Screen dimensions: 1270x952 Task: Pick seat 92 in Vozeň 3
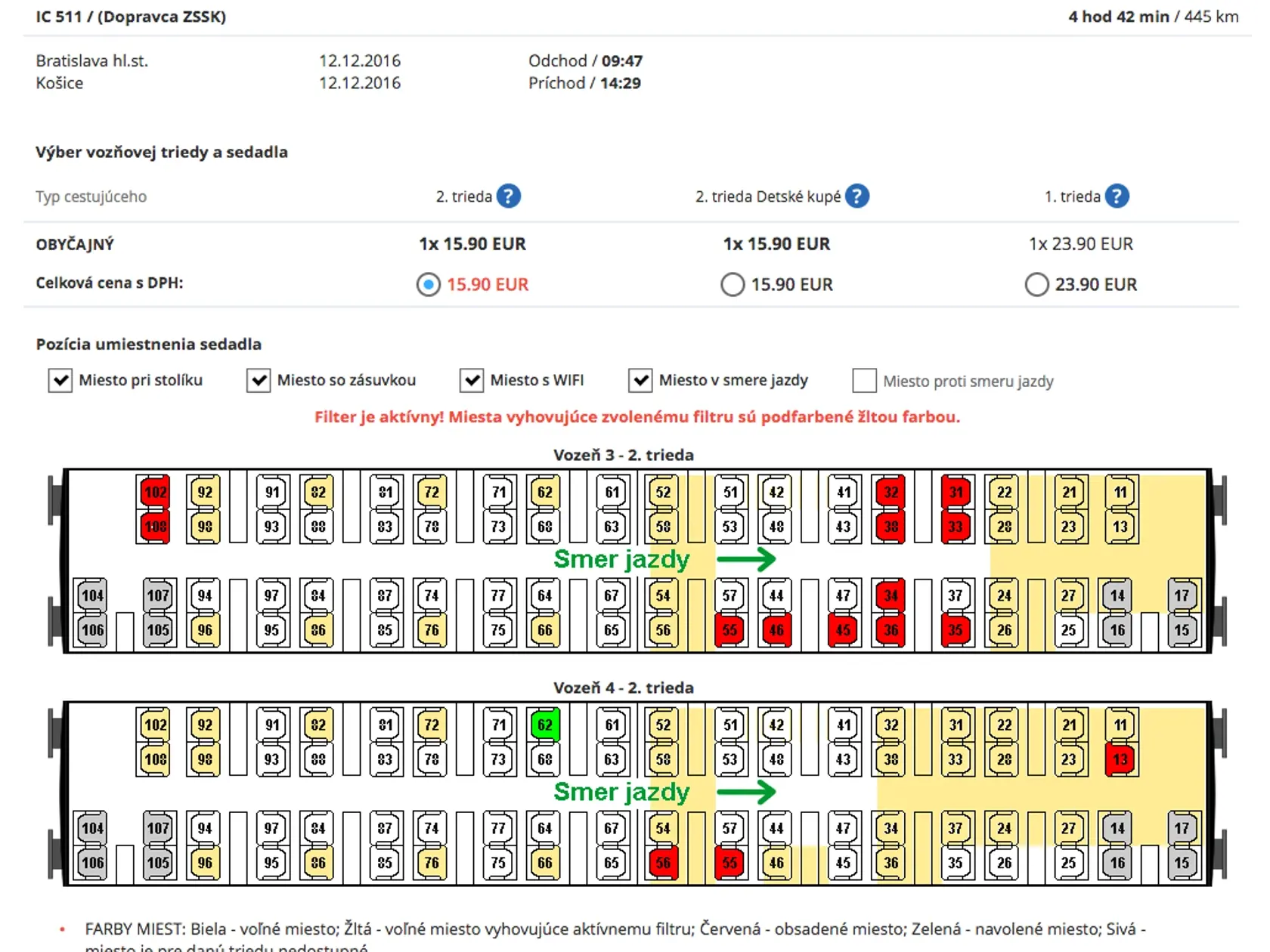coord(204,492)
